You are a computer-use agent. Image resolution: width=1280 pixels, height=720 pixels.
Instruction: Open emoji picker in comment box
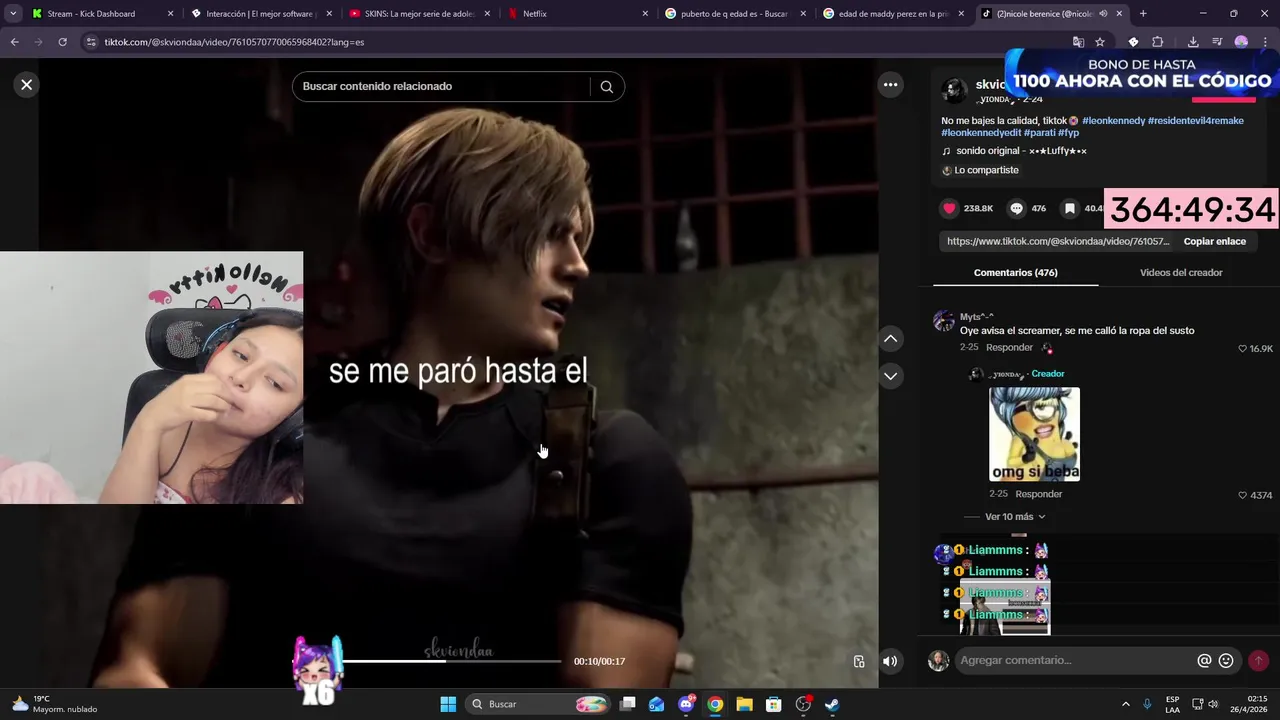[1226, 660]
